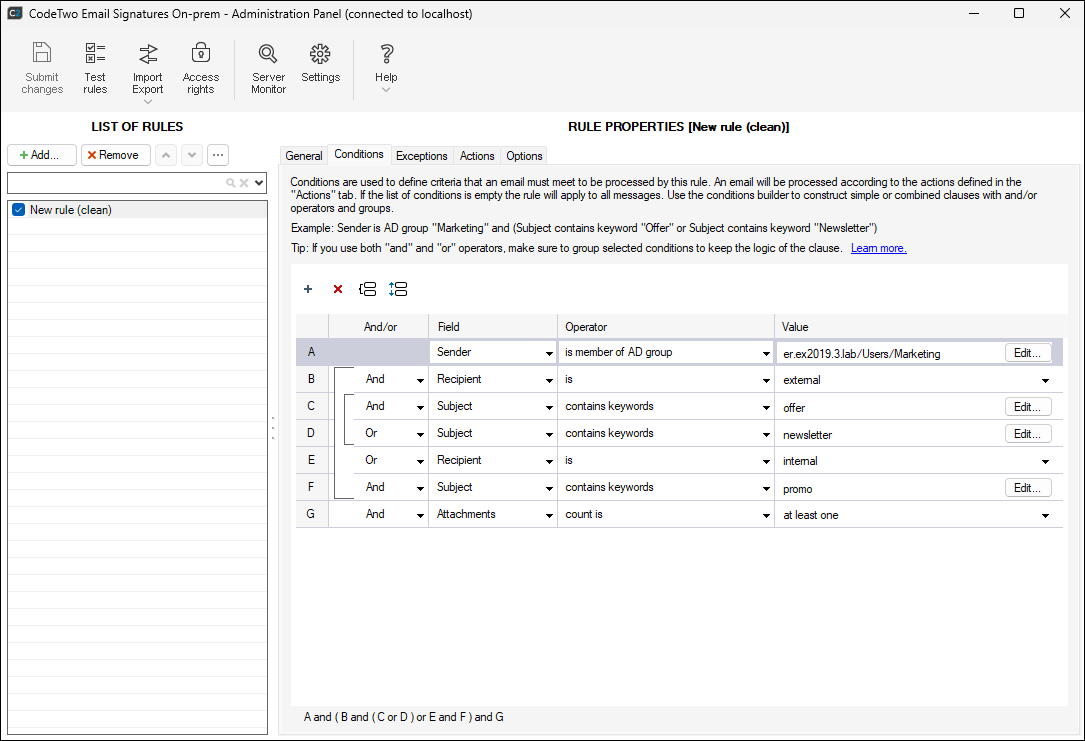Click Edit... for 'newsletter' keyword
1085x741 pixels.
tap(1028, 434)
